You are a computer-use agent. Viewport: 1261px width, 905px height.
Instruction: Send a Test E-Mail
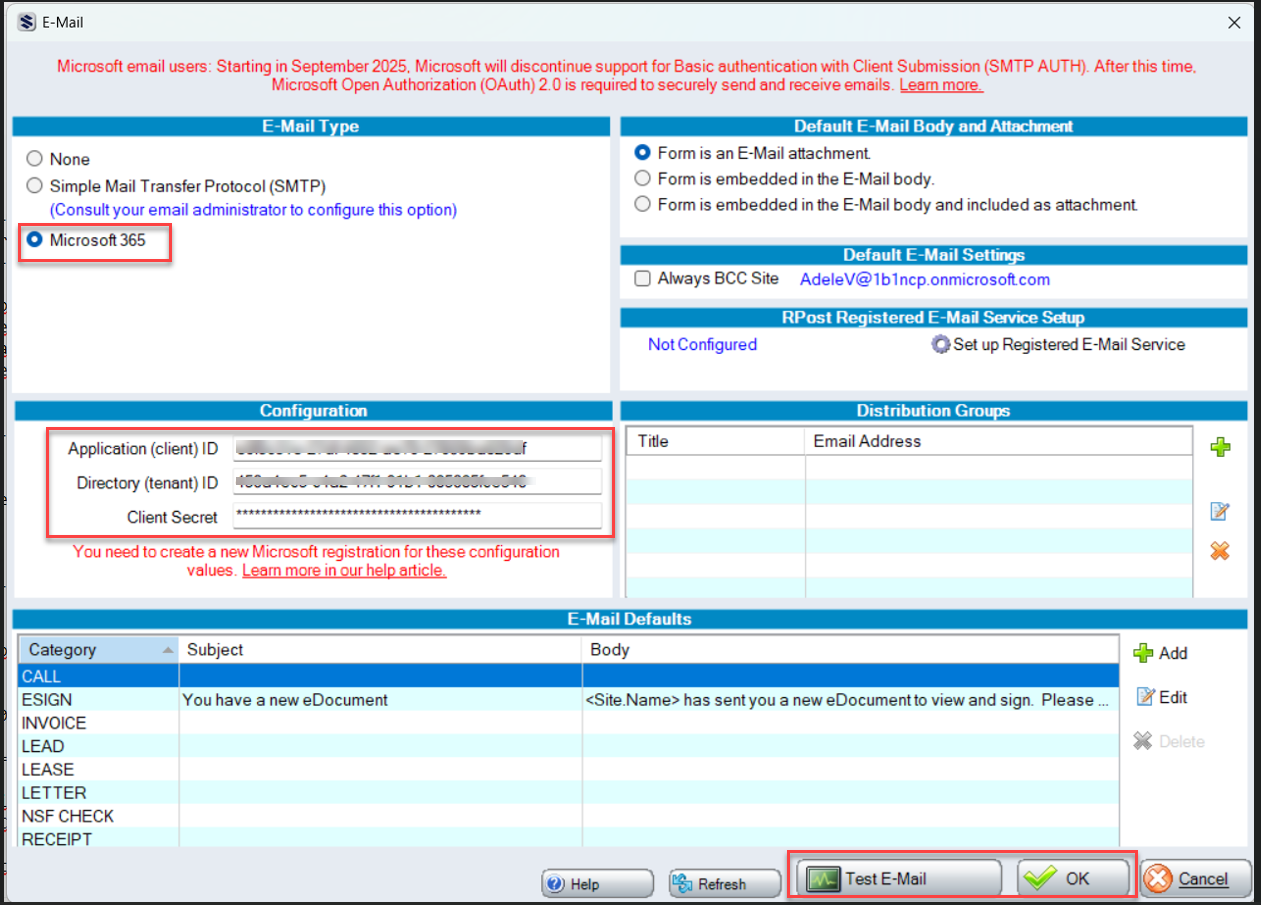[899, 879]
